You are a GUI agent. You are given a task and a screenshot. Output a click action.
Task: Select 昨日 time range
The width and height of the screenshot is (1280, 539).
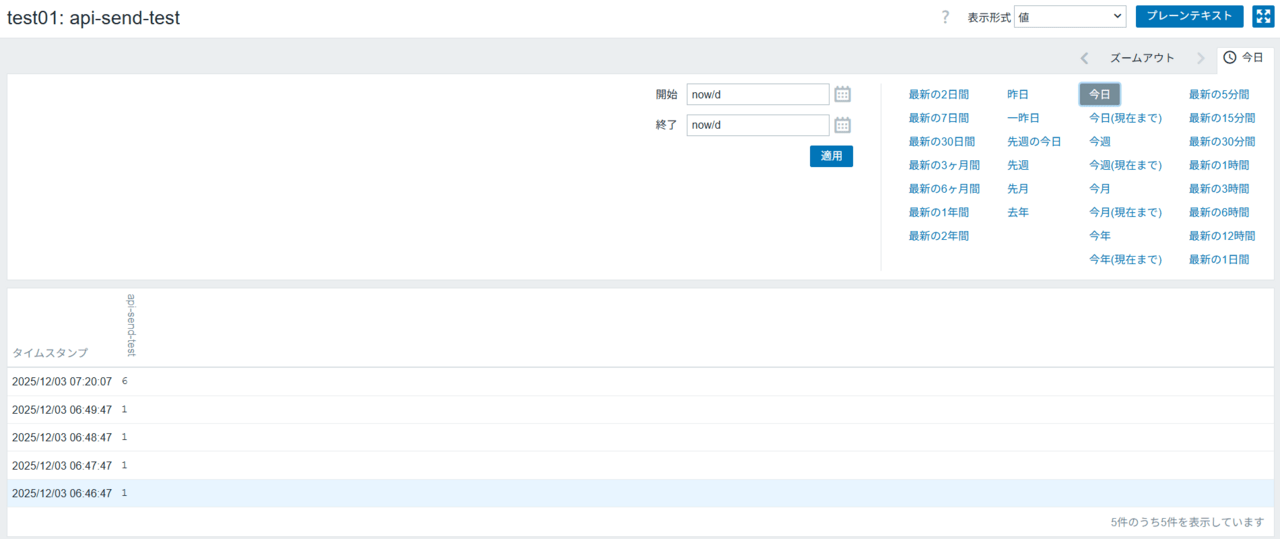(x=1018, y=94)
